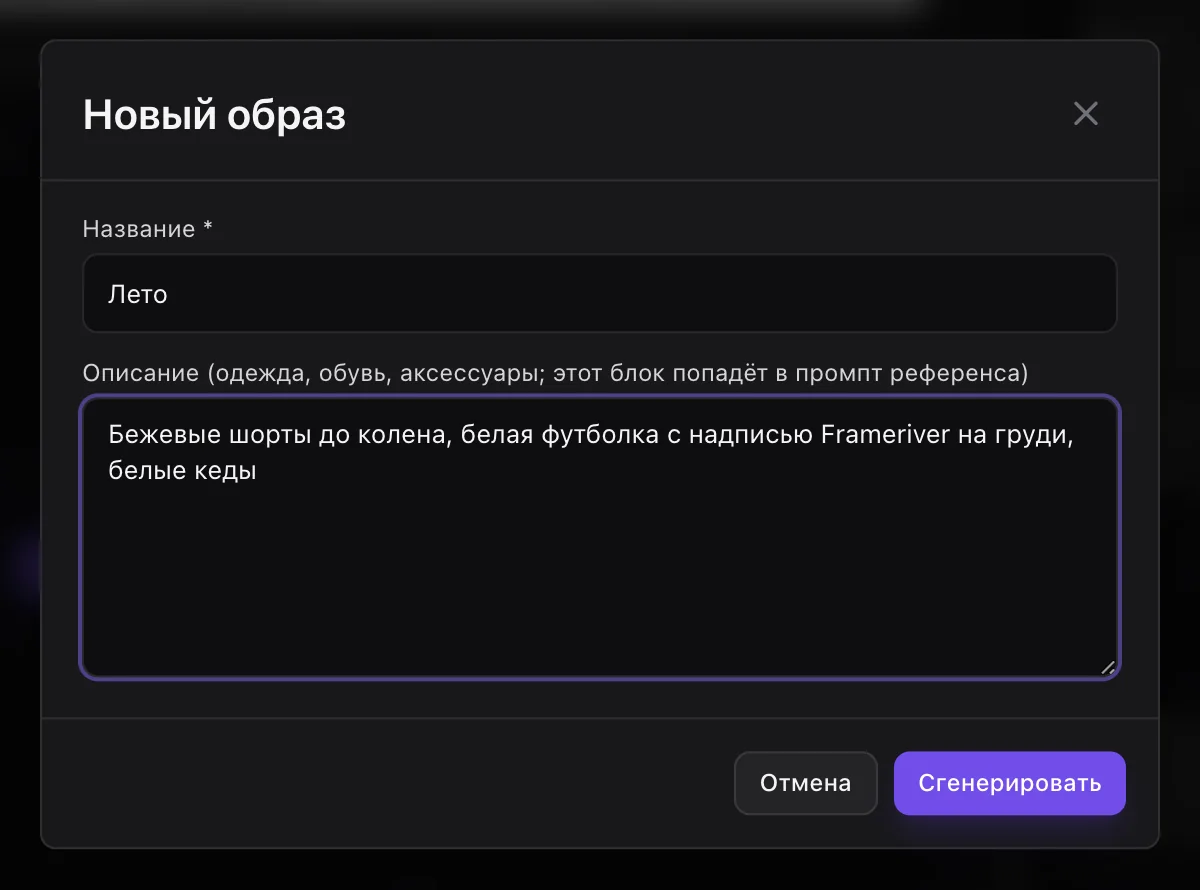
Task: Close the Новый образ dialog
Action: point(1085,114)
